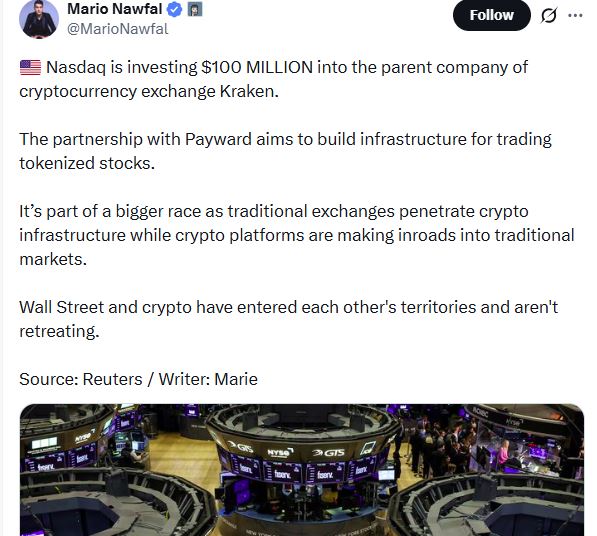This screenshot has height=536, width=597.
Task: Click the blonde woman in pink jacket in photo
Action: point(505,453)
